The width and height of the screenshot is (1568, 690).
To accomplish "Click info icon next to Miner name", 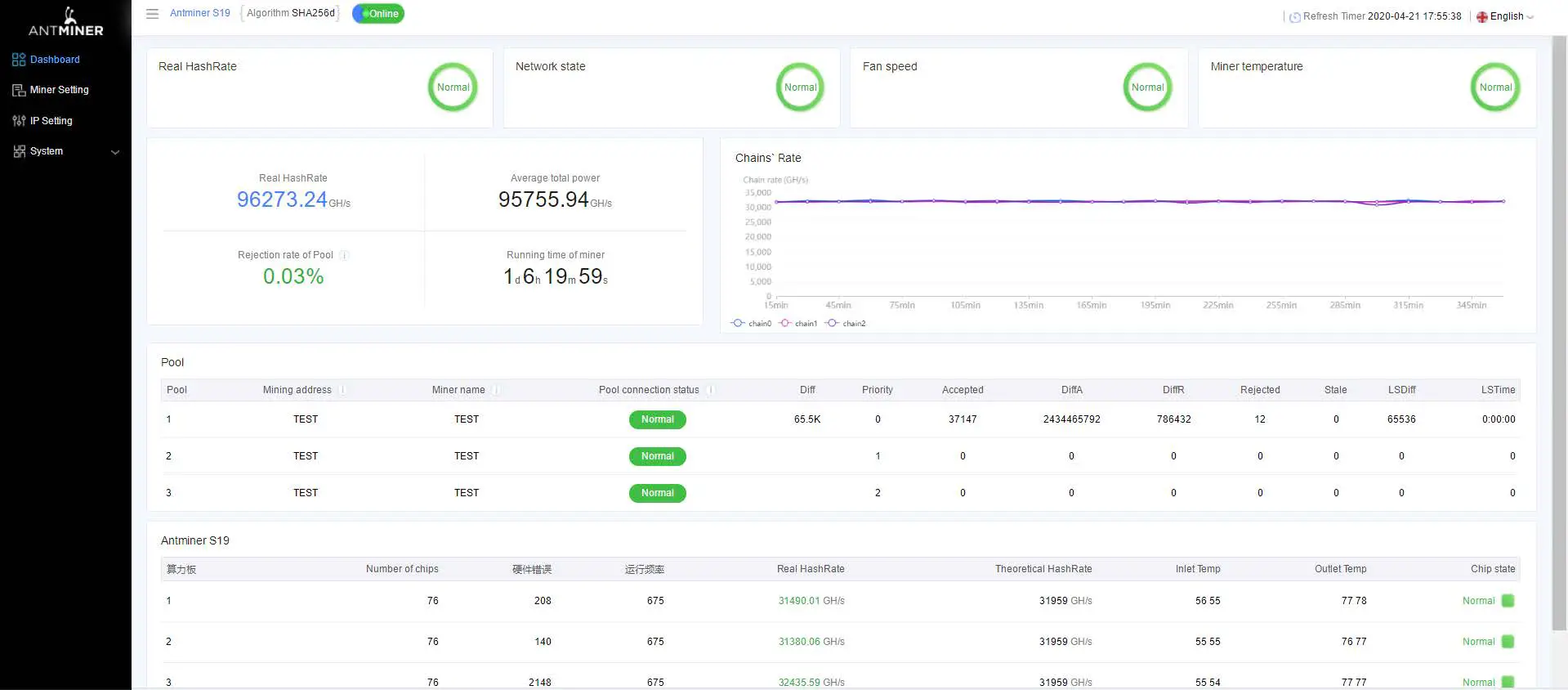I will coord(496,390).
